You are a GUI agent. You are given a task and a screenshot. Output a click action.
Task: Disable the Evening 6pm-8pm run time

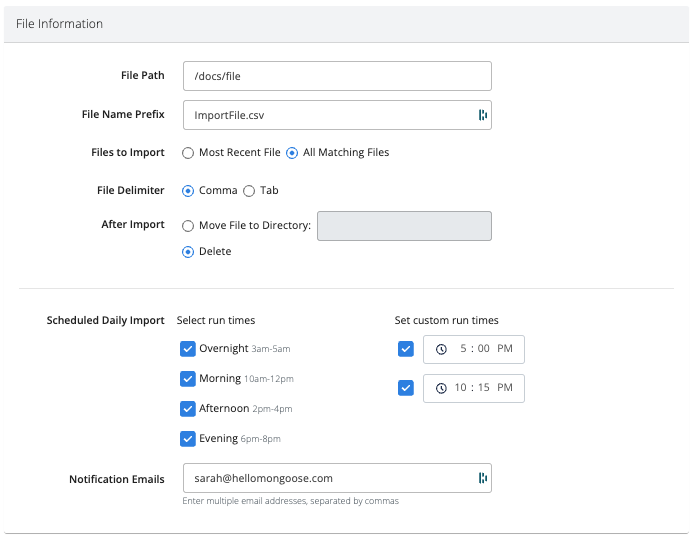pos(187,439)
